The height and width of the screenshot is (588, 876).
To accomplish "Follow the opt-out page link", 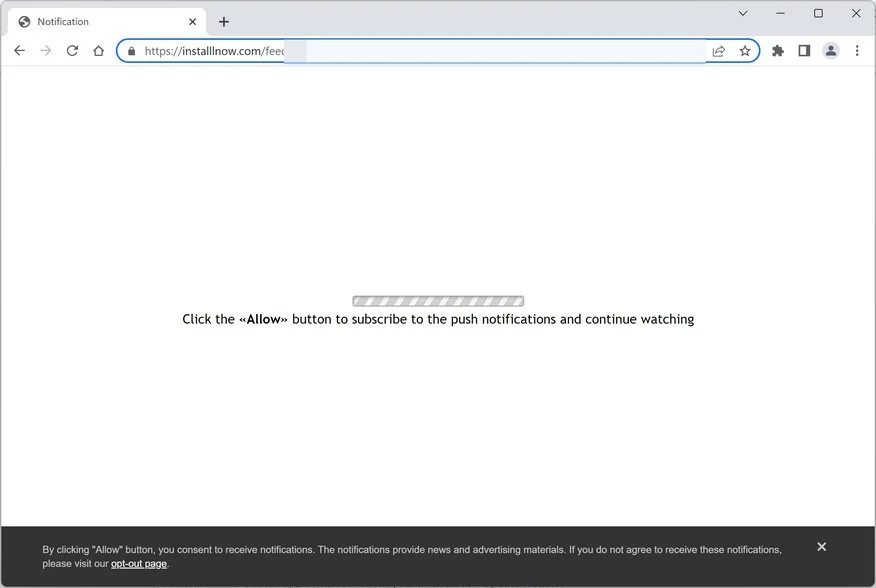I will tap(139, 563).
